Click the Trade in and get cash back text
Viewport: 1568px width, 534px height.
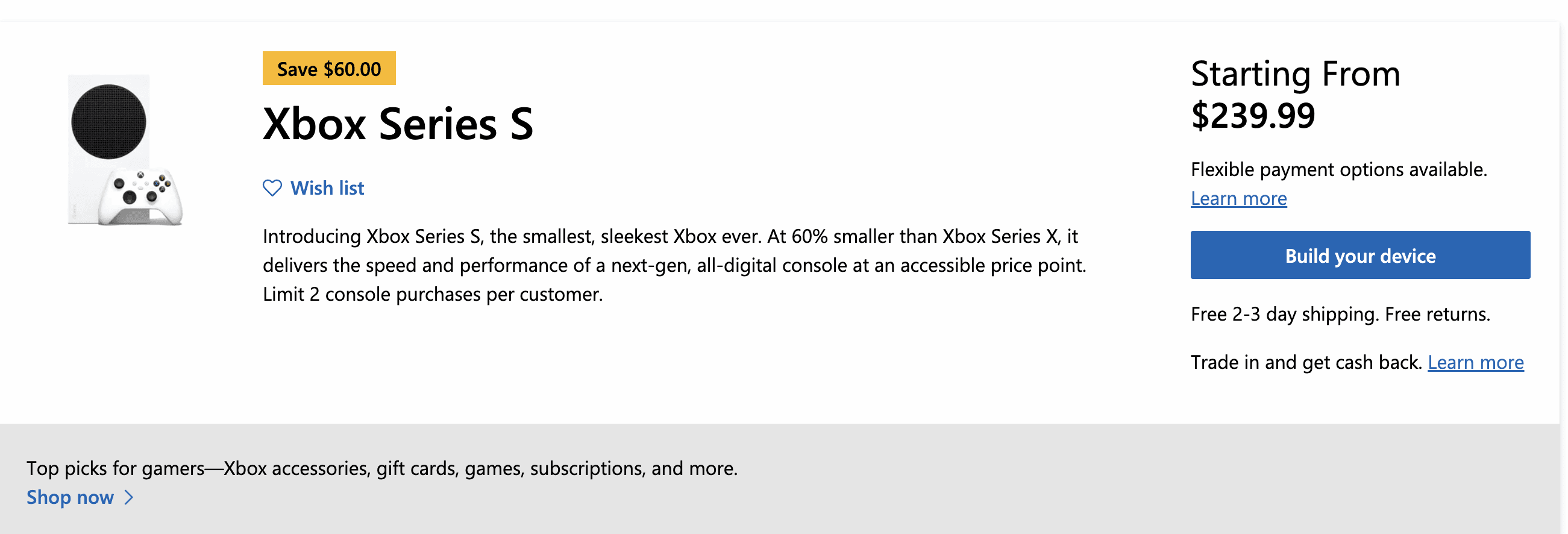click(1306, 362)
